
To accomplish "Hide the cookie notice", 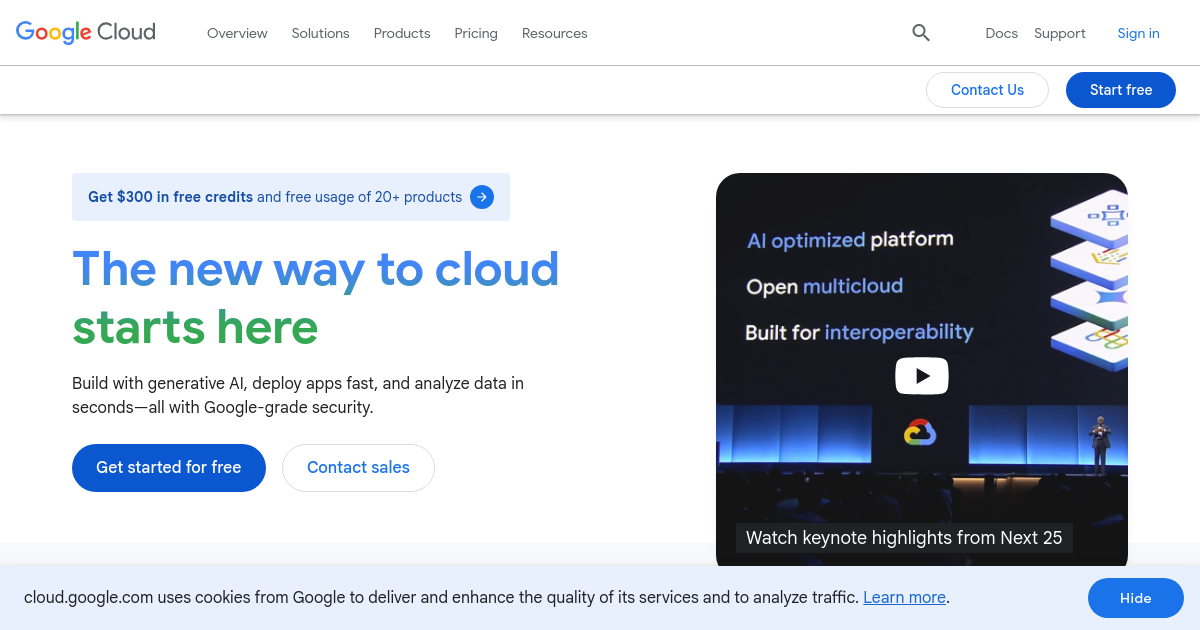I will [1136, 598].
